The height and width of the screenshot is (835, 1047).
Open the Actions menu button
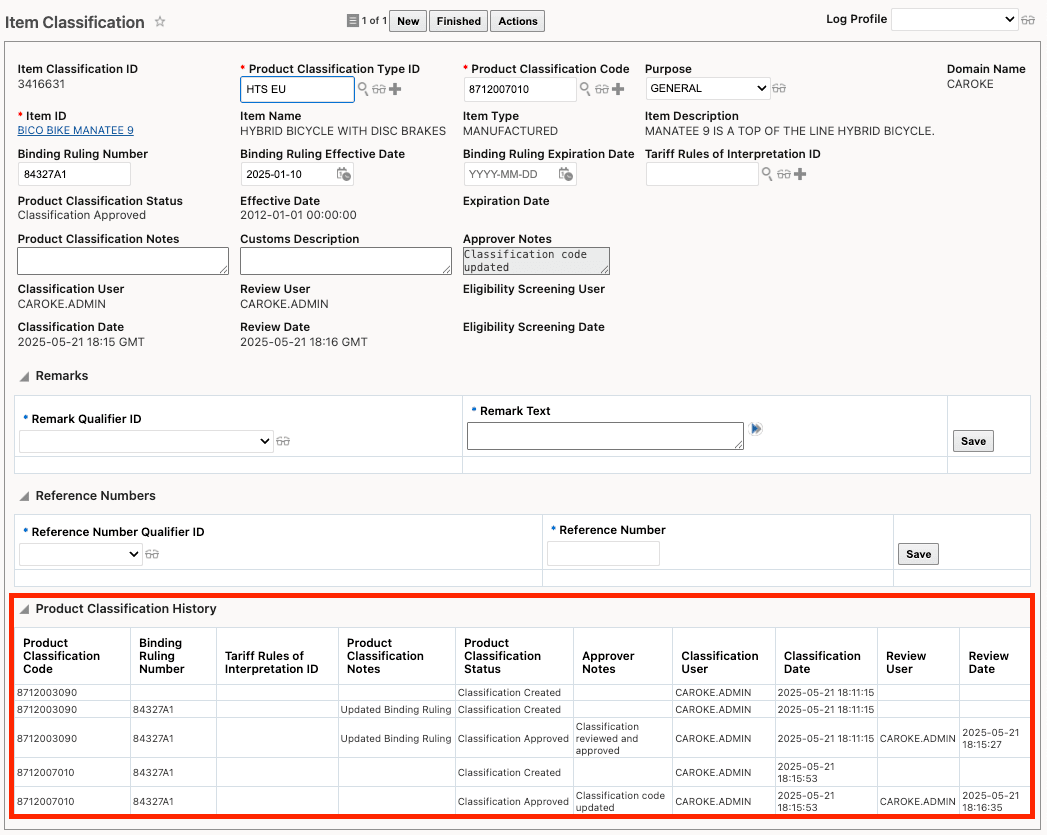(x=517, y=21)
